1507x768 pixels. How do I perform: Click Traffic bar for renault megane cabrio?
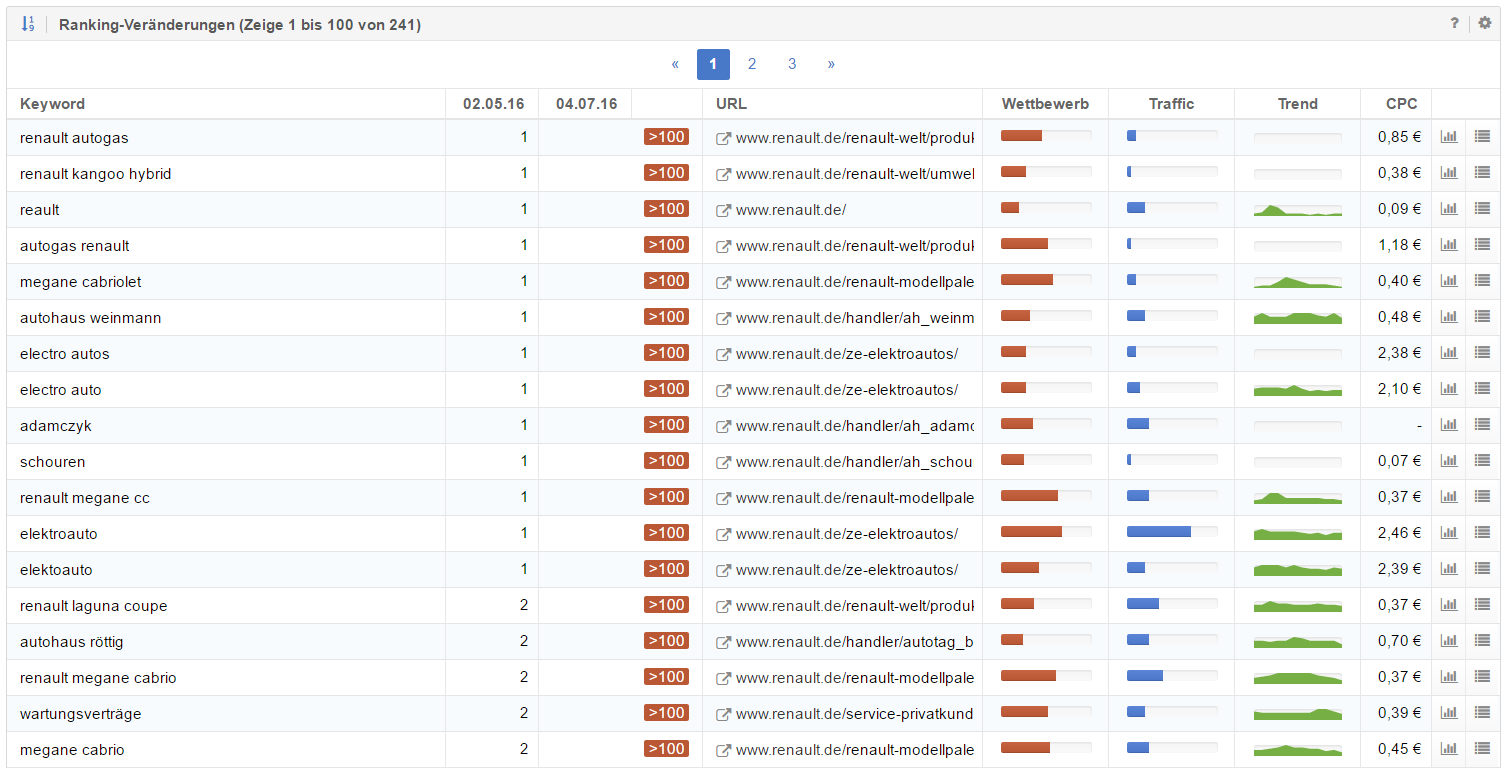click(1172, 676)
